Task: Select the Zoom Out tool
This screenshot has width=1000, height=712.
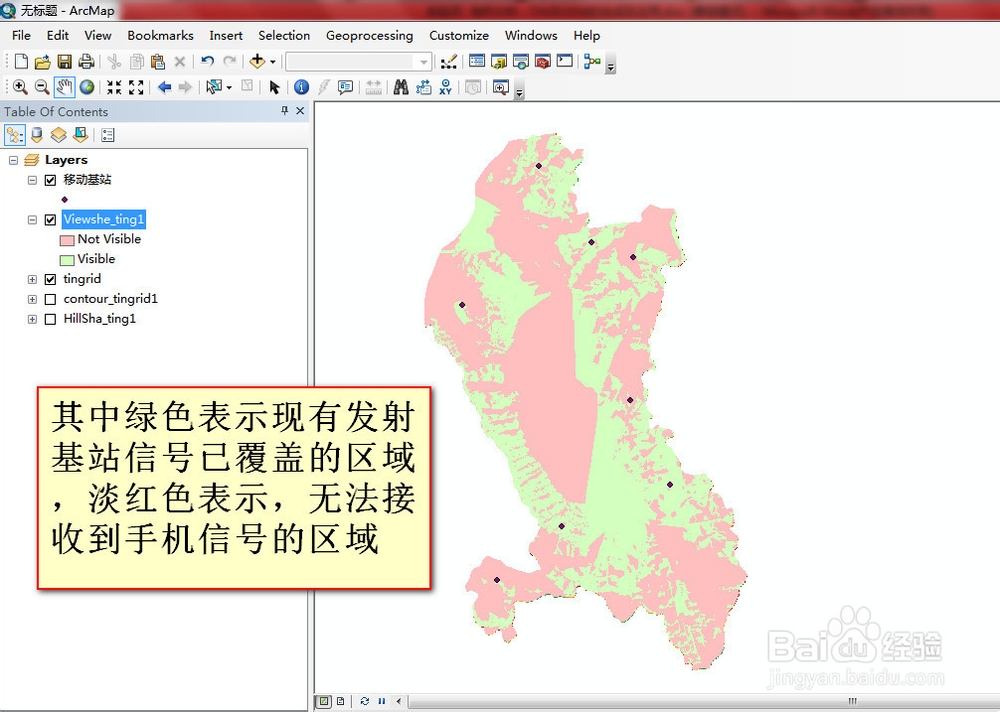Action: pyautogui.click(x=41, y=87)
